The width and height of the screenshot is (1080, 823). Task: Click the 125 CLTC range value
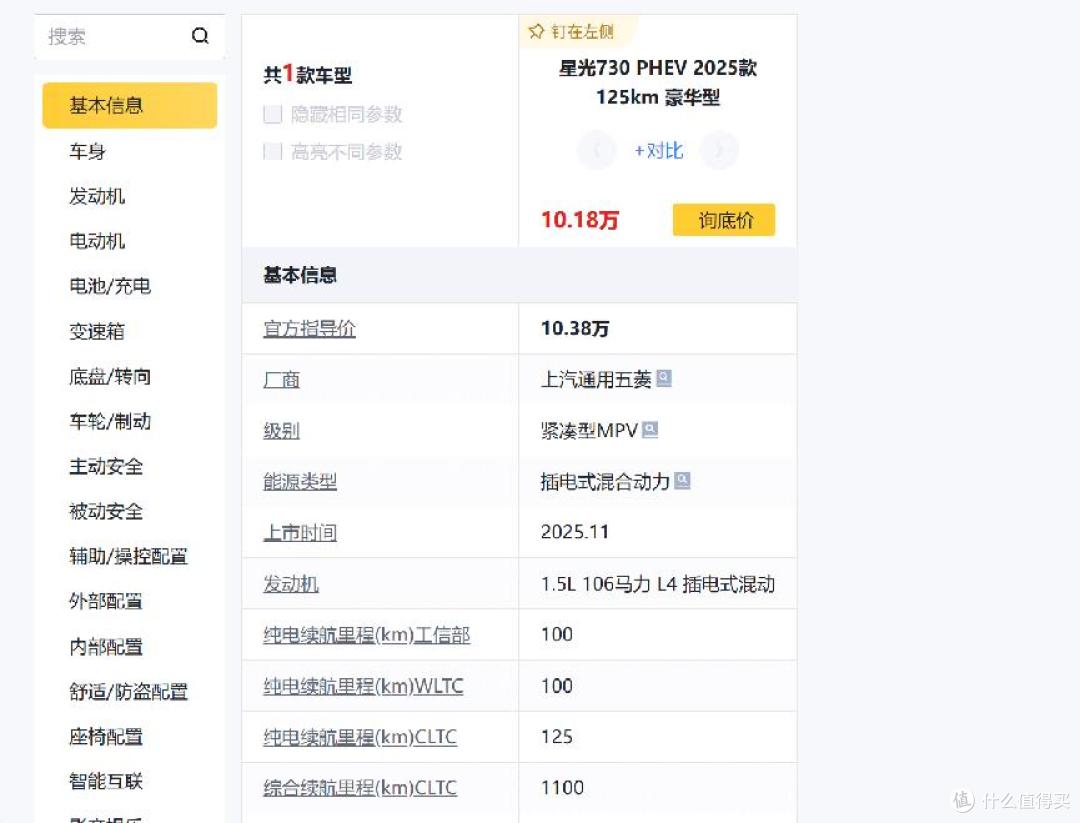pyautogui.click(x=557, y=737)
